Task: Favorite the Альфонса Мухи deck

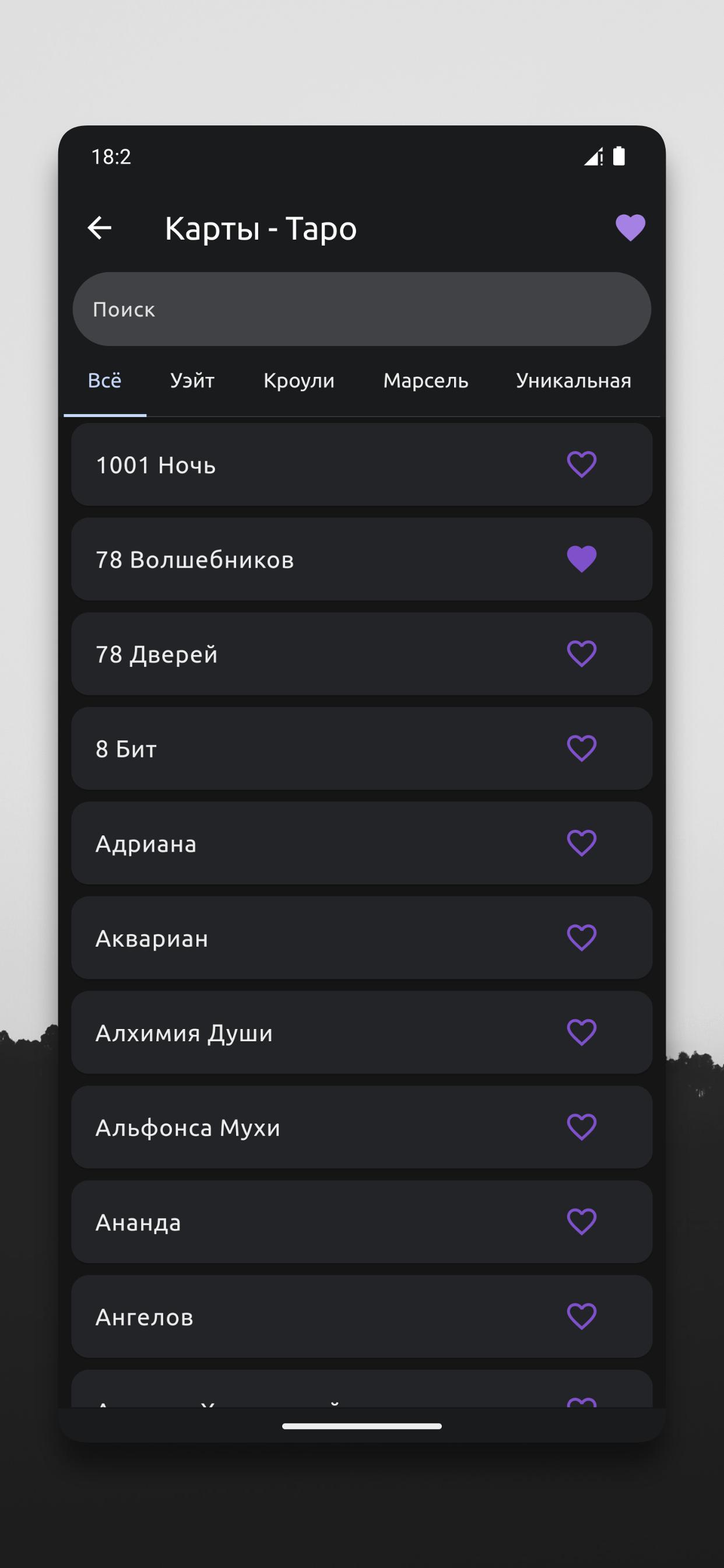Action: click(582, 1128)
